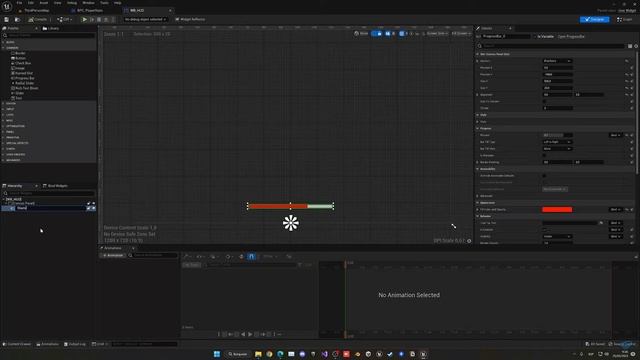
Task: Toggle the Size To Content checkbox
Action: [544, 101]
